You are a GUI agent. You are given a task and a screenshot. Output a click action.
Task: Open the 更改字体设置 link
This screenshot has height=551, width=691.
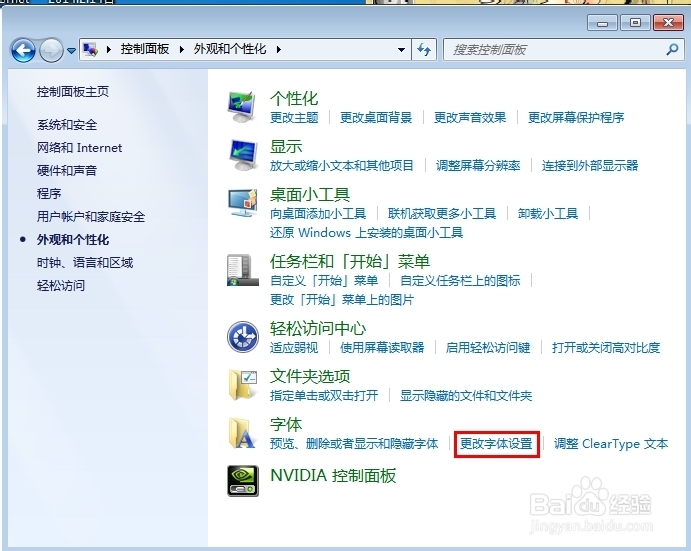[x=497, y=444]
